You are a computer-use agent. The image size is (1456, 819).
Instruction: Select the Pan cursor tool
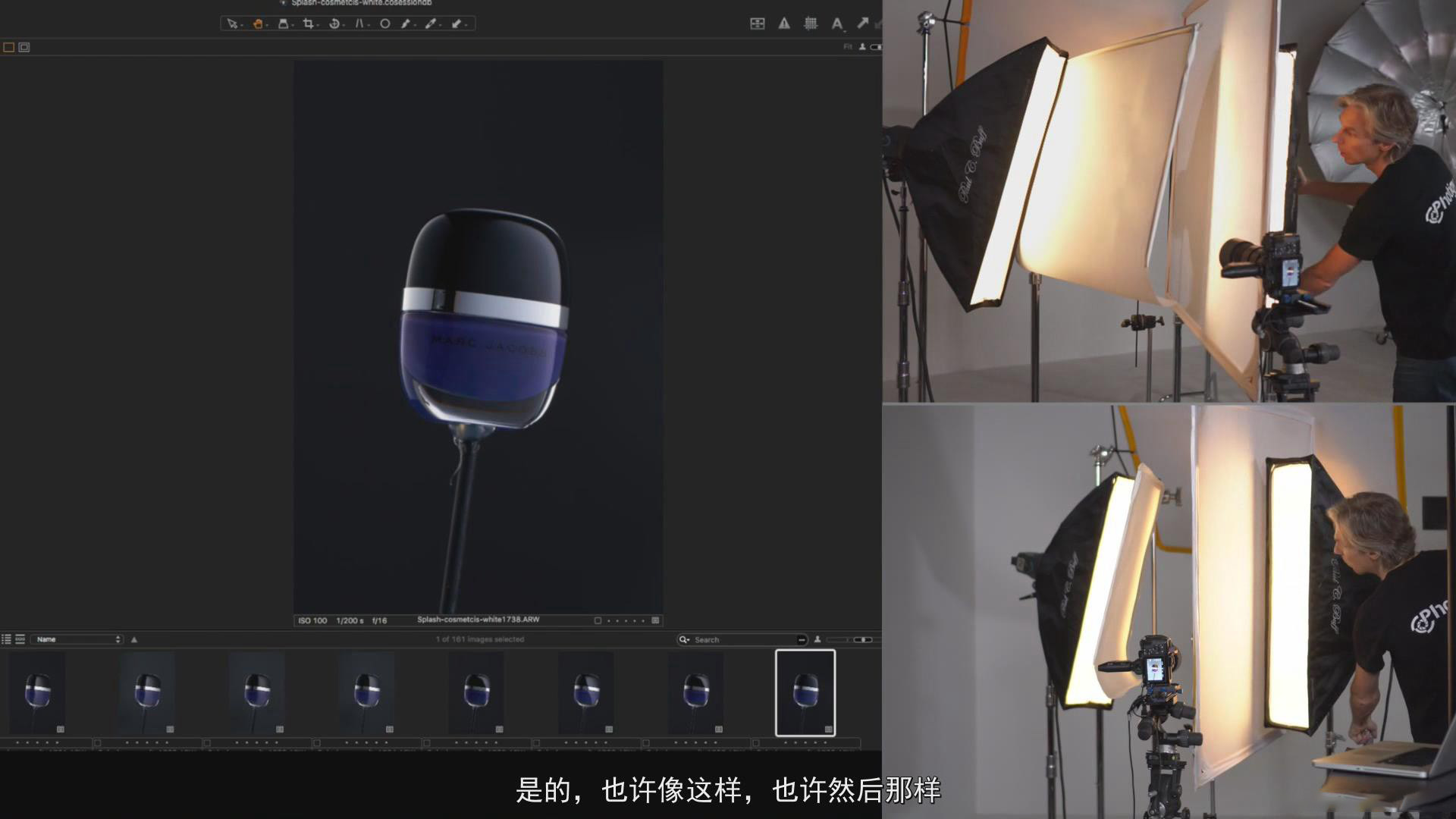click(258, 24)
